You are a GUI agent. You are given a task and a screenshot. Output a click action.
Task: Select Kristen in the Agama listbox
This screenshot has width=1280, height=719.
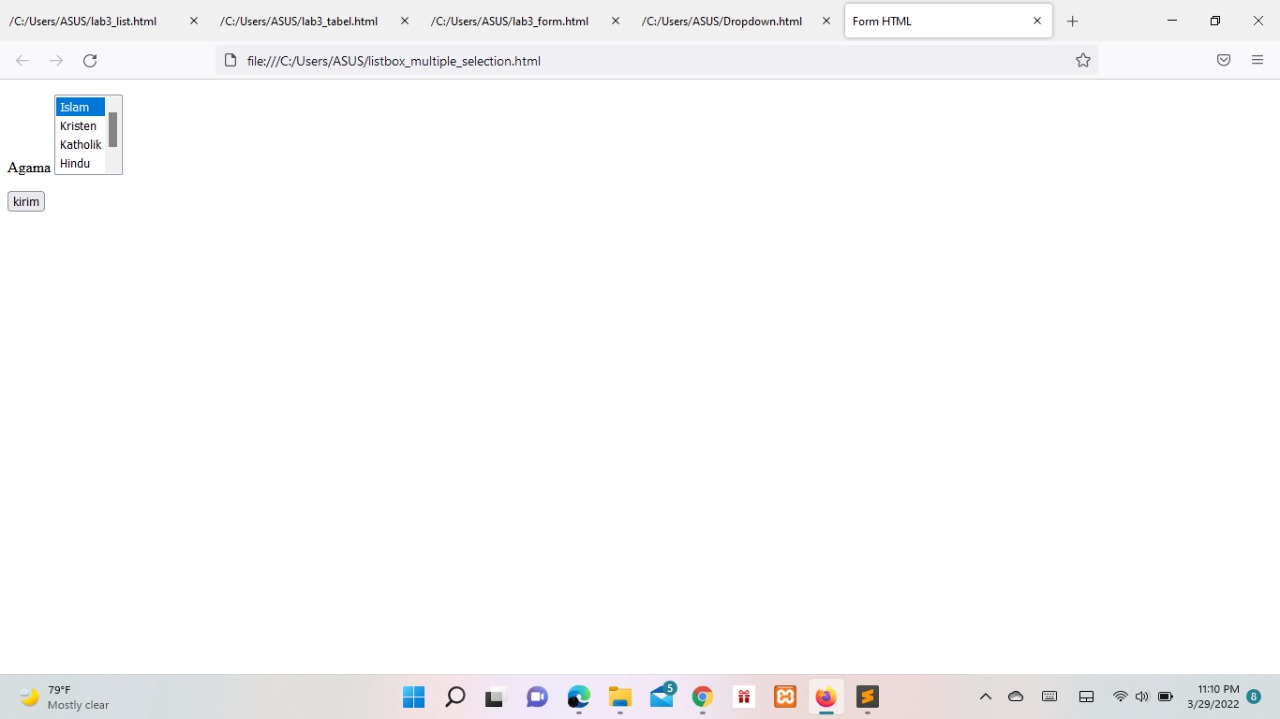[80, 126]
